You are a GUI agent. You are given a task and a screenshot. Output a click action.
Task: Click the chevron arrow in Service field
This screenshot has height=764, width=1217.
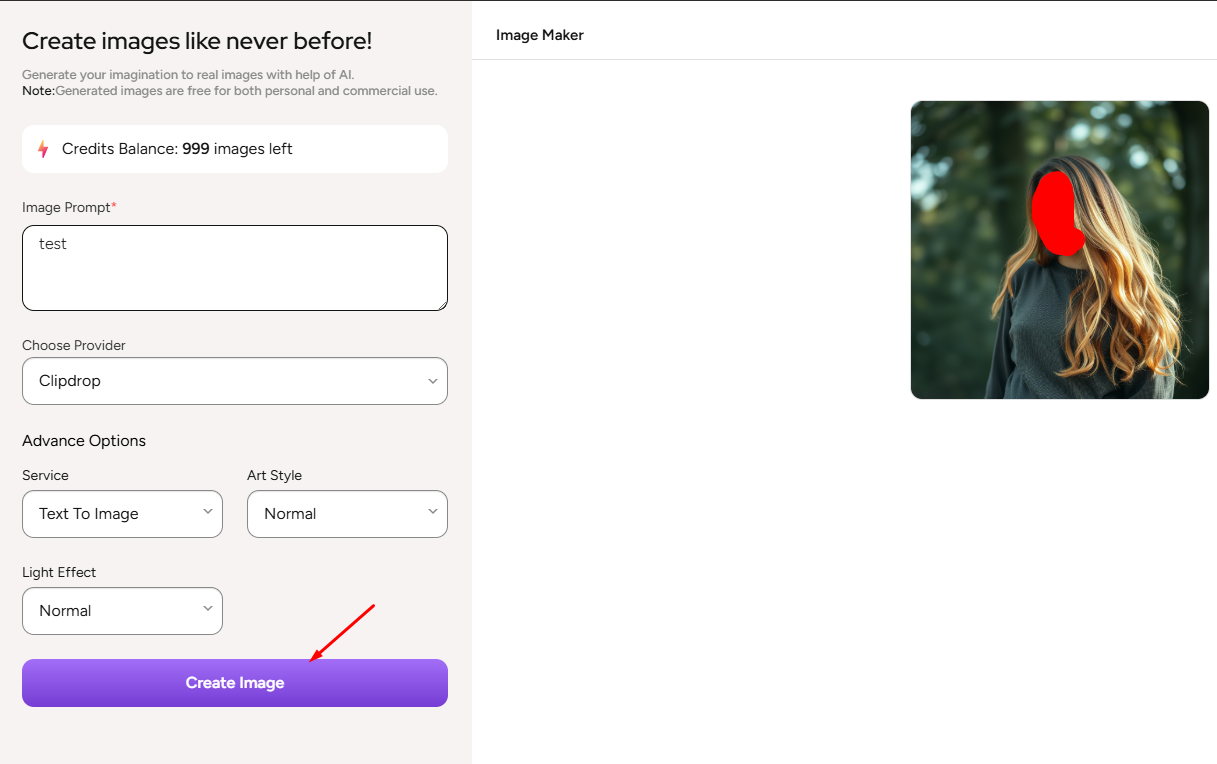208,512
